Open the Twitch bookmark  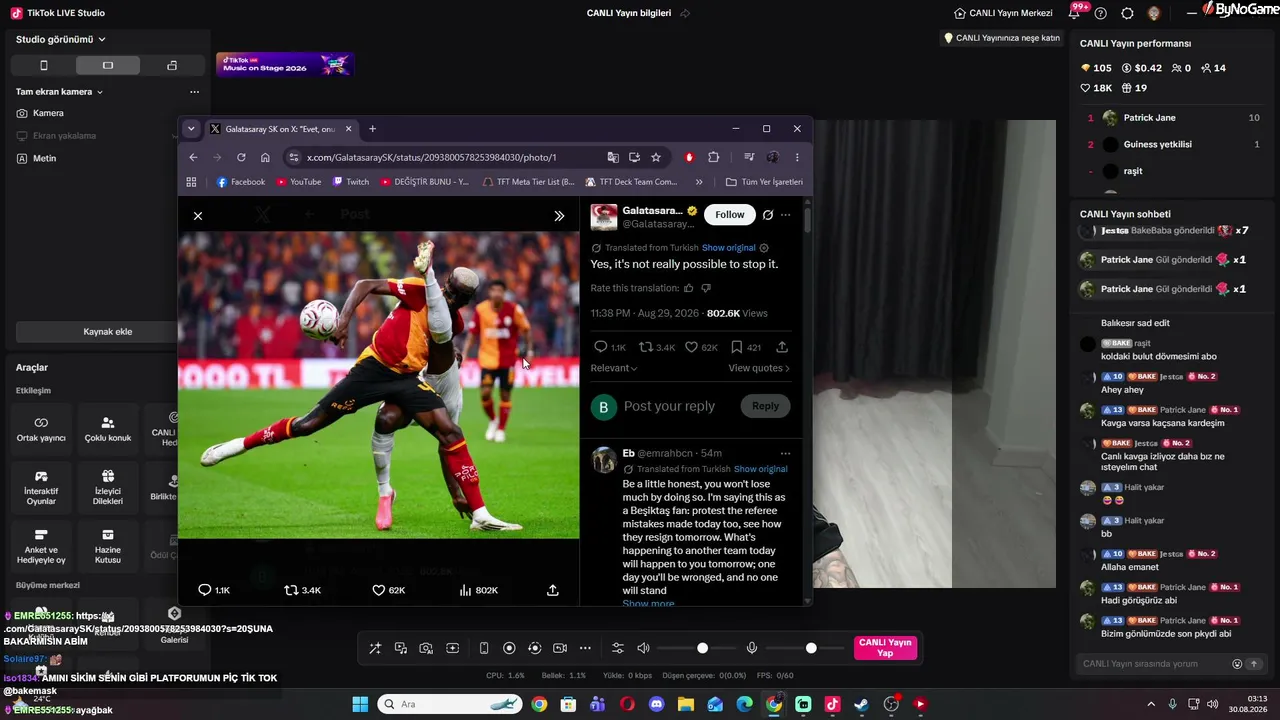click(351, 182)
